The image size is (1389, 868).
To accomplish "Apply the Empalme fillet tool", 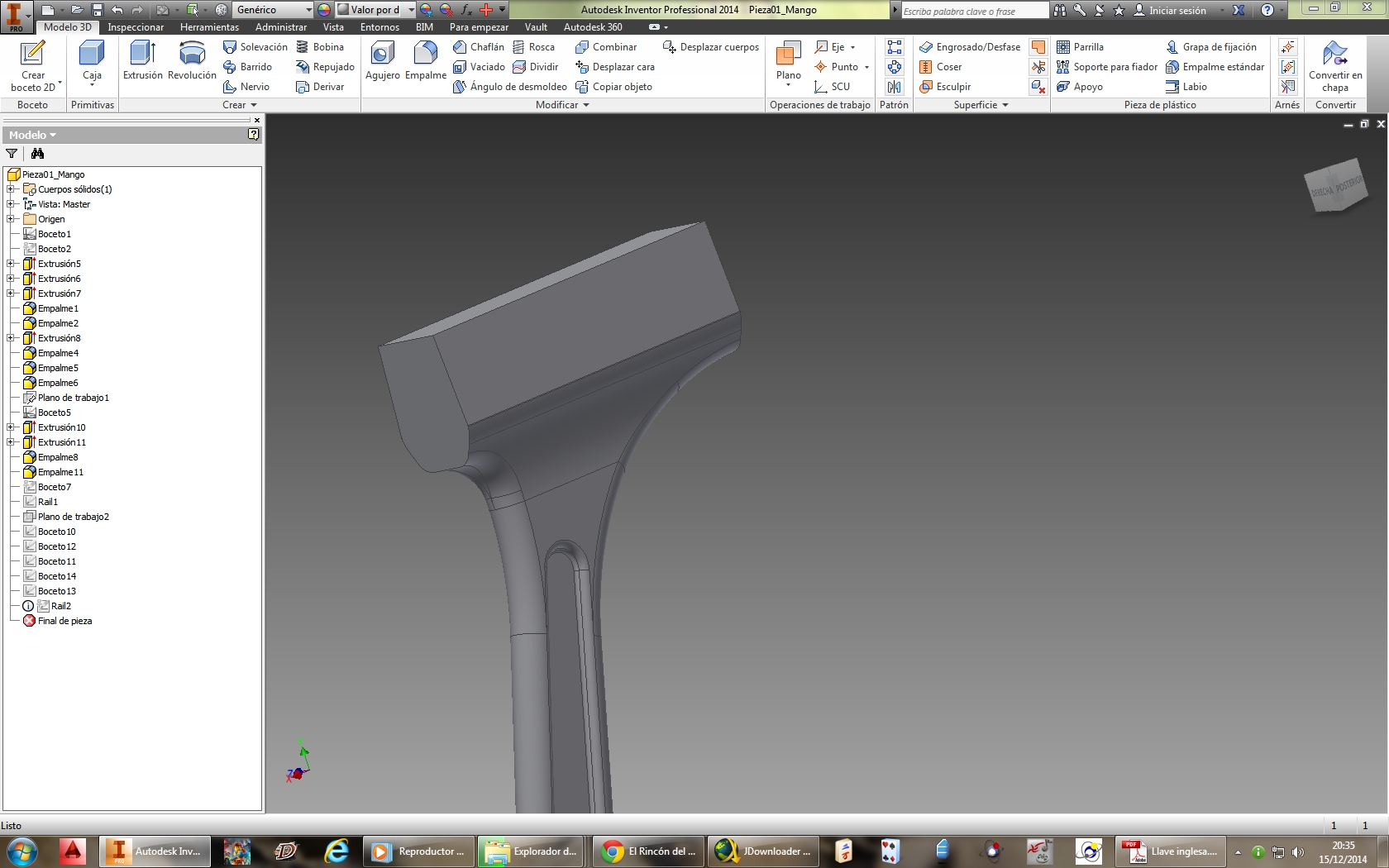I will tap(426, 61).
